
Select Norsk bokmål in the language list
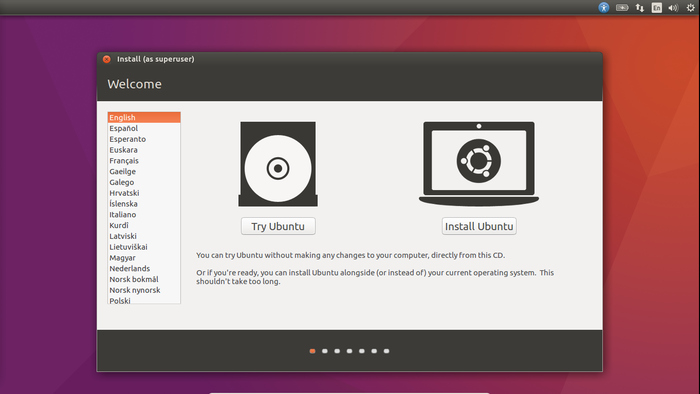[144, 279]
